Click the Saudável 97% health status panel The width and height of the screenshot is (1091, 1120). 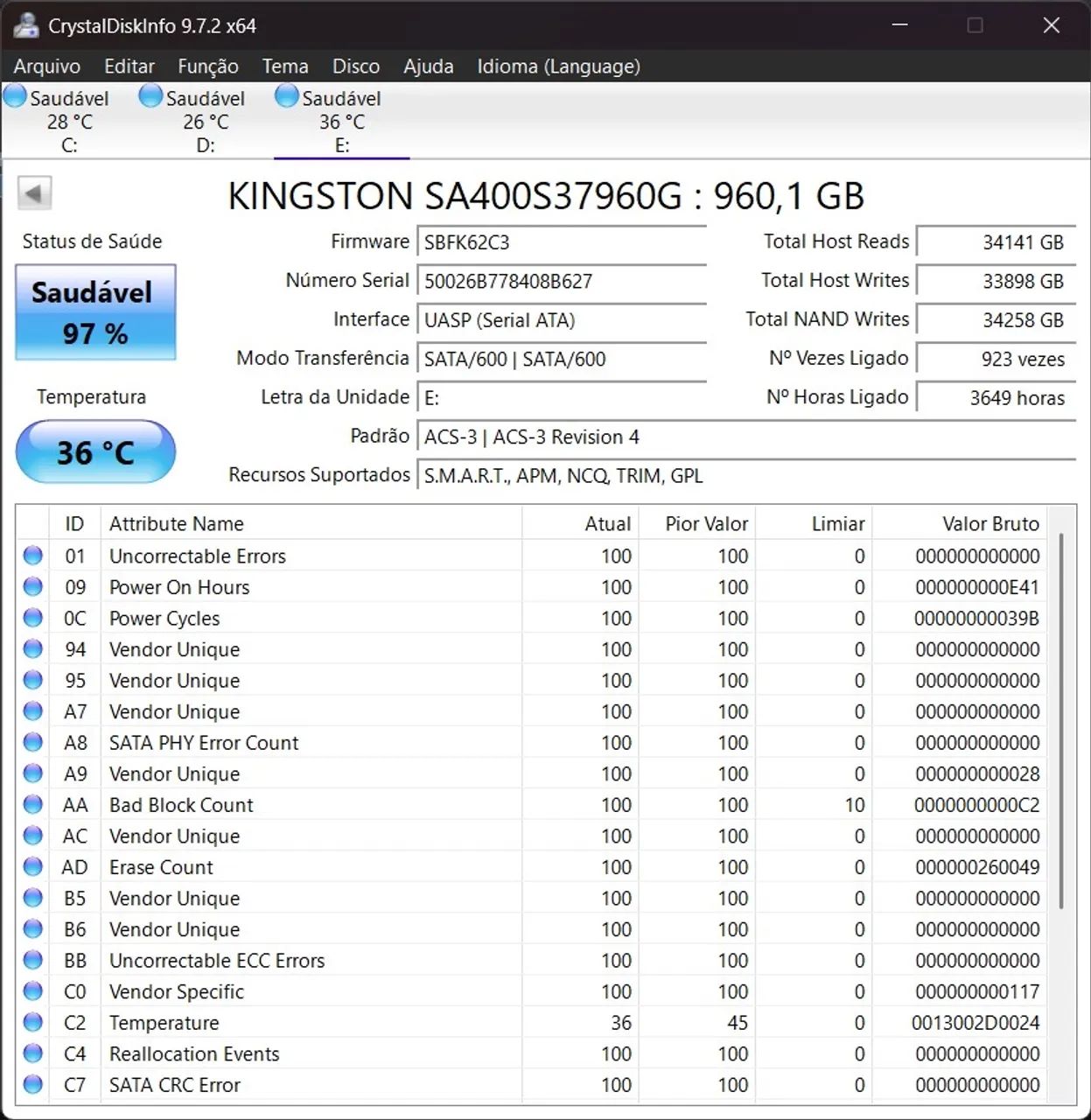[x=94, y=312]
